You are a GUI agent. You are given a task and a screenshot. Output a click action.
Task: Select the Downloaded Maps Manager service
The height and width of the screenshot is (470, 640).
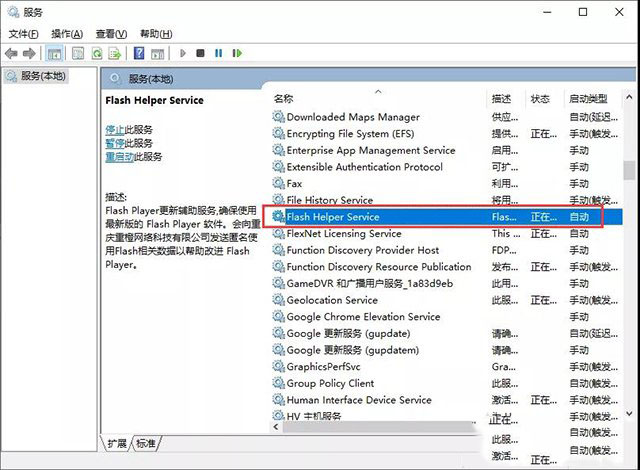coord(447,117)
